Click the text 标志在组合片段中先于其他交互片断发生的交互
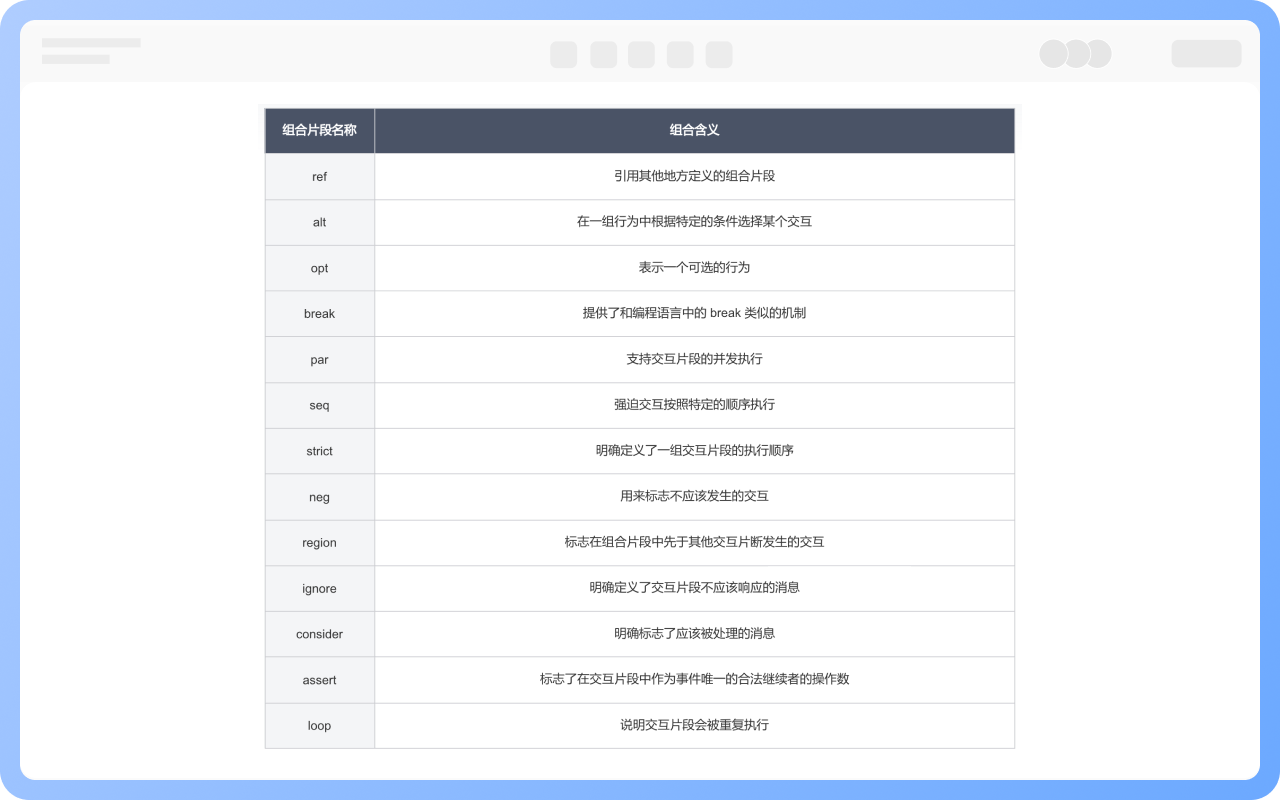The height and width of the screenshot is (800, 1280). [x=694, y=543]
